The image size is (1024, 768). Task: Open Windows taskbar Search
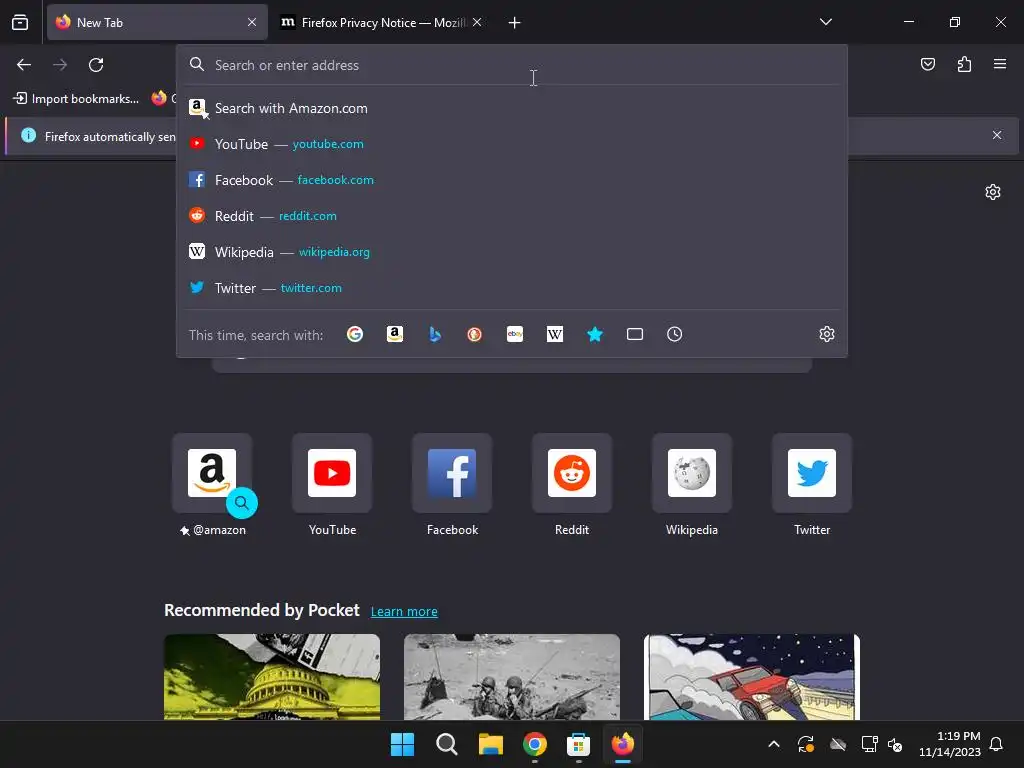[447, 744]
